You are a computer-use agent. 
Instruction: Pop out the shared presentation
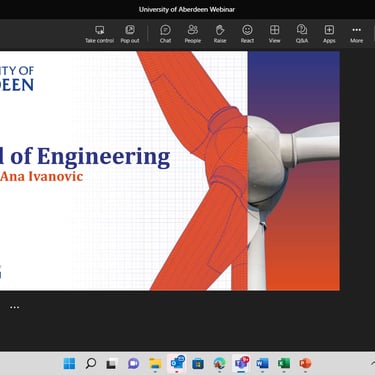[x=130, y=34]
